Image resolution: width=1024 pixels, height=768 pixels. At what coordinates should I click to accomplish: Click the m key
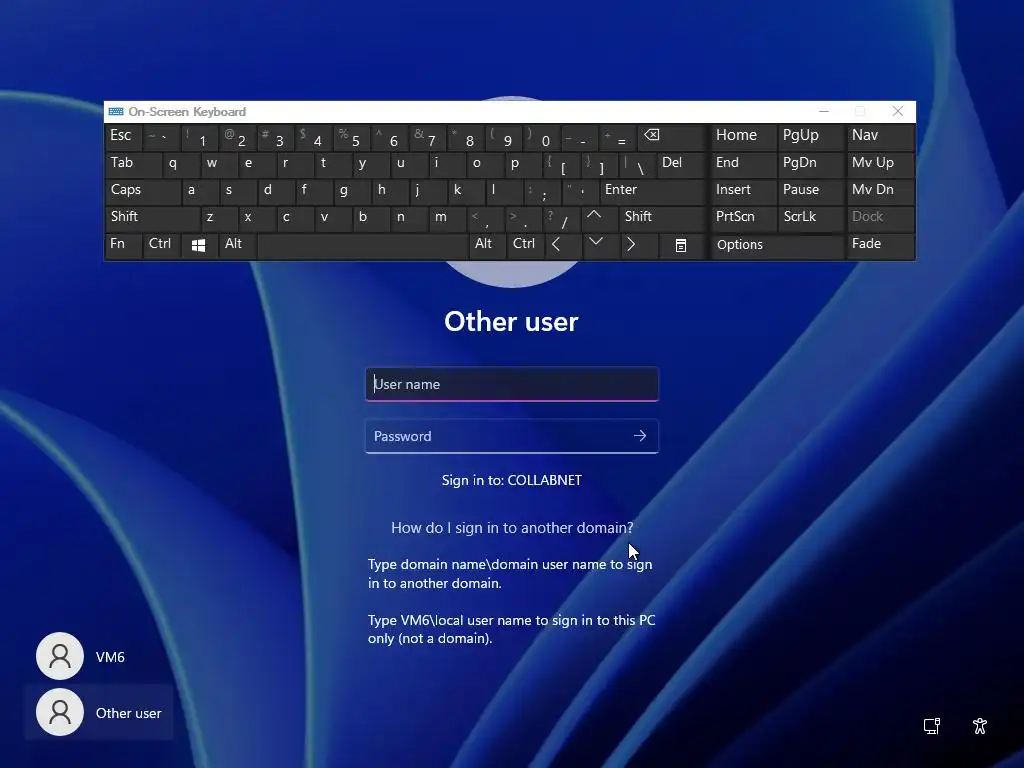[448, 217]
